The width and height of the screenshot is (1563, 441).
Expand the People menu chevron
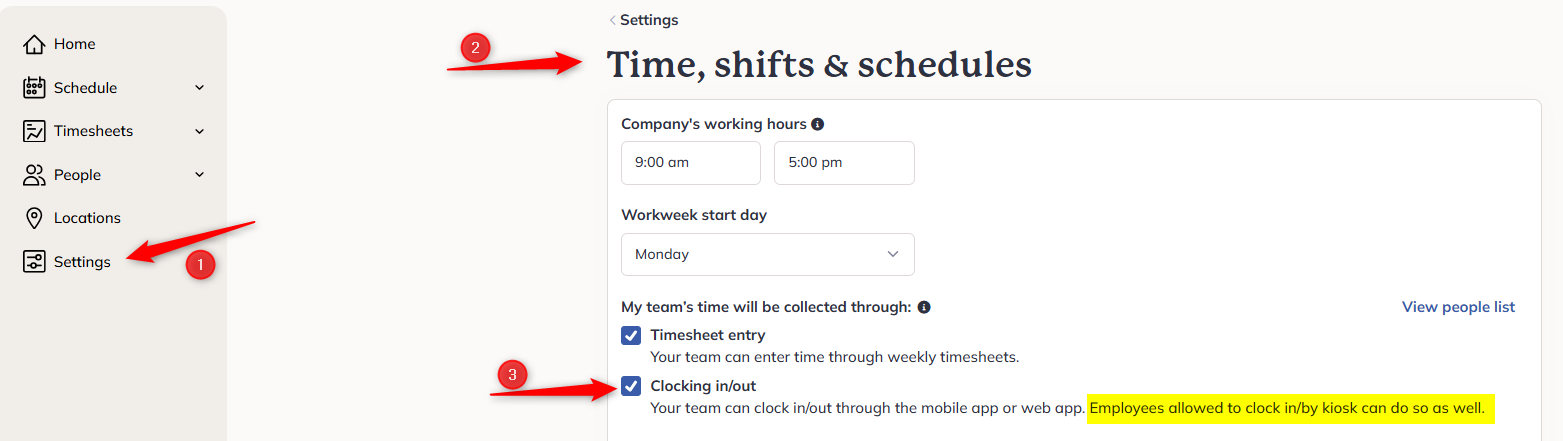coord(199,175)
